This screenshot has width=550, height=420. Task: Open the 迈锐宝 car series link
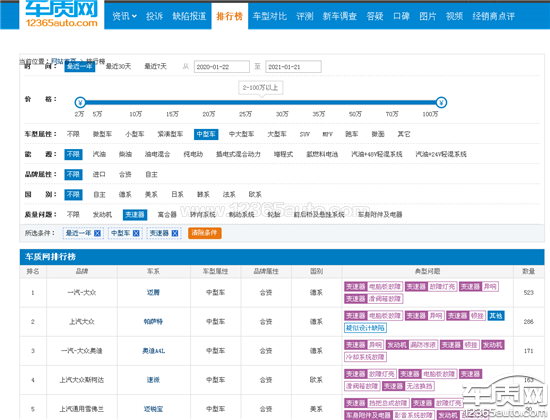tap(153, 409)
